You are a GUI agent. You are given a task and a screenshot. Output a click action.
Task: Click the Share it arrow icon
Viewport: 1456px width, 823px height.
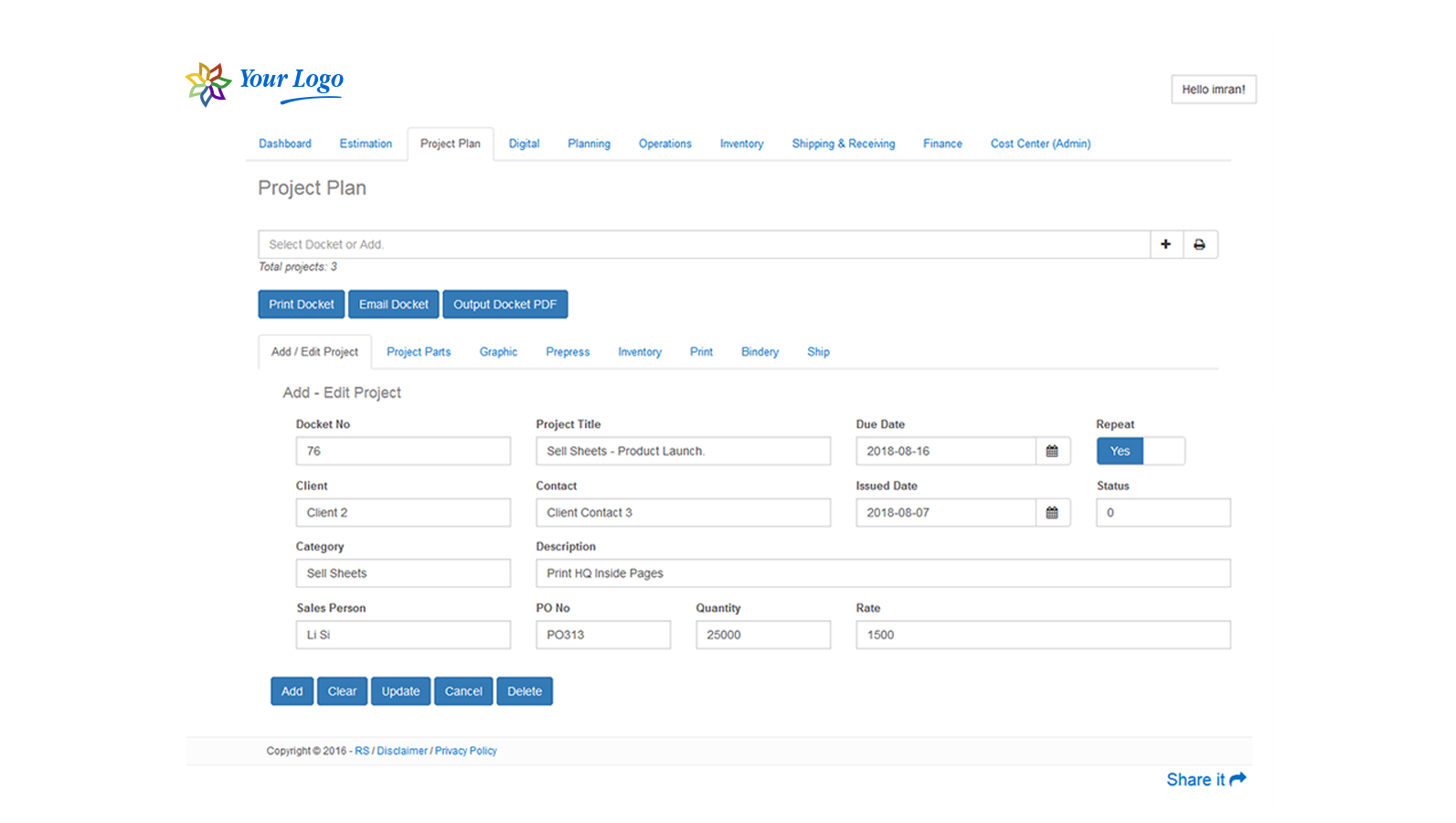click(x=1238, y=779)
